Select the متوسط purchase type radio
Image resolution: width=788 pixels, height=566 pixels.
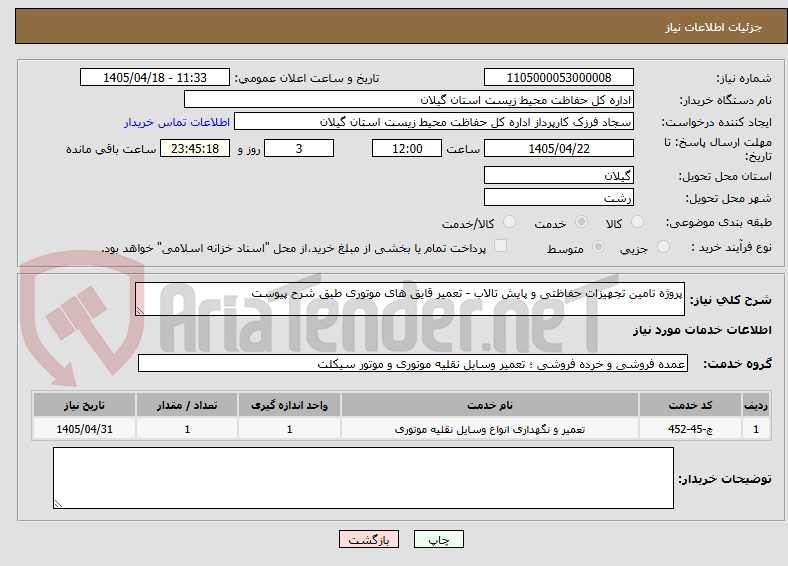pos(599,246)
